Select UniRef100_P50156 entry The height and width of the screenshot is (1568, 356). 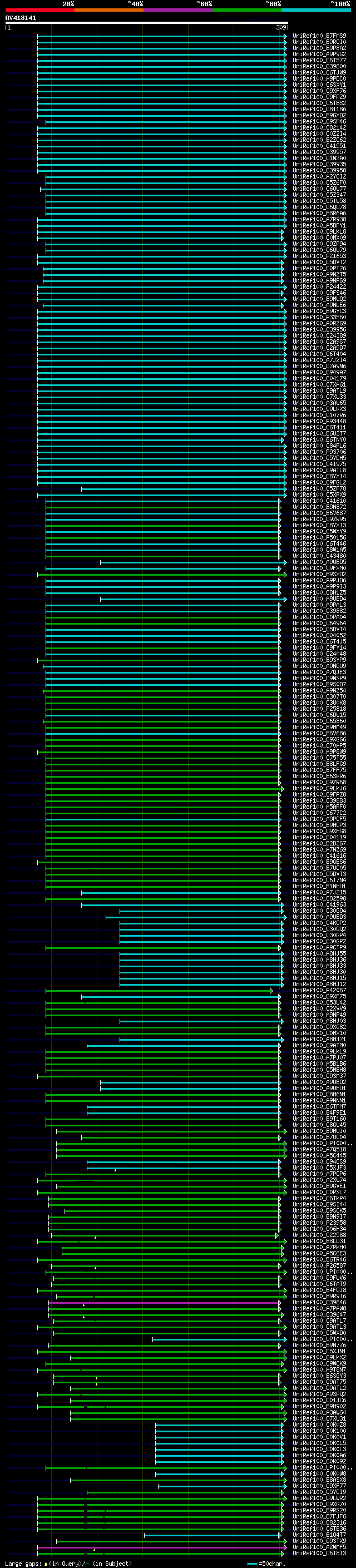(x=319, y=537)
